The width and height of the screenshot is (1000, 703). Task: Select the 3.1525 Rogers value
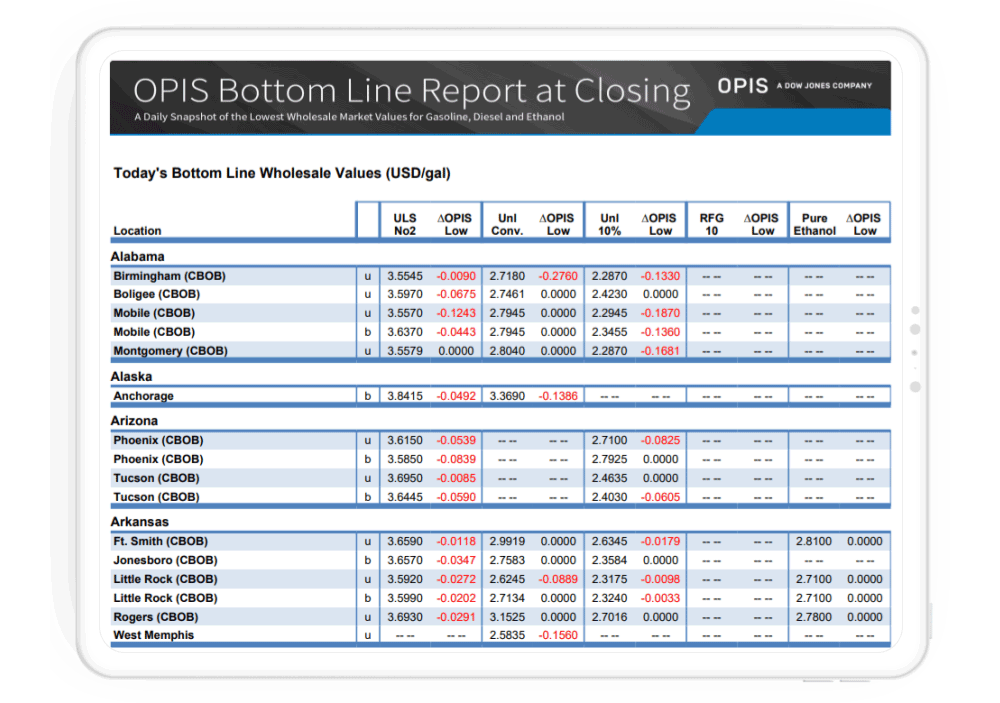tap(507, 617)
